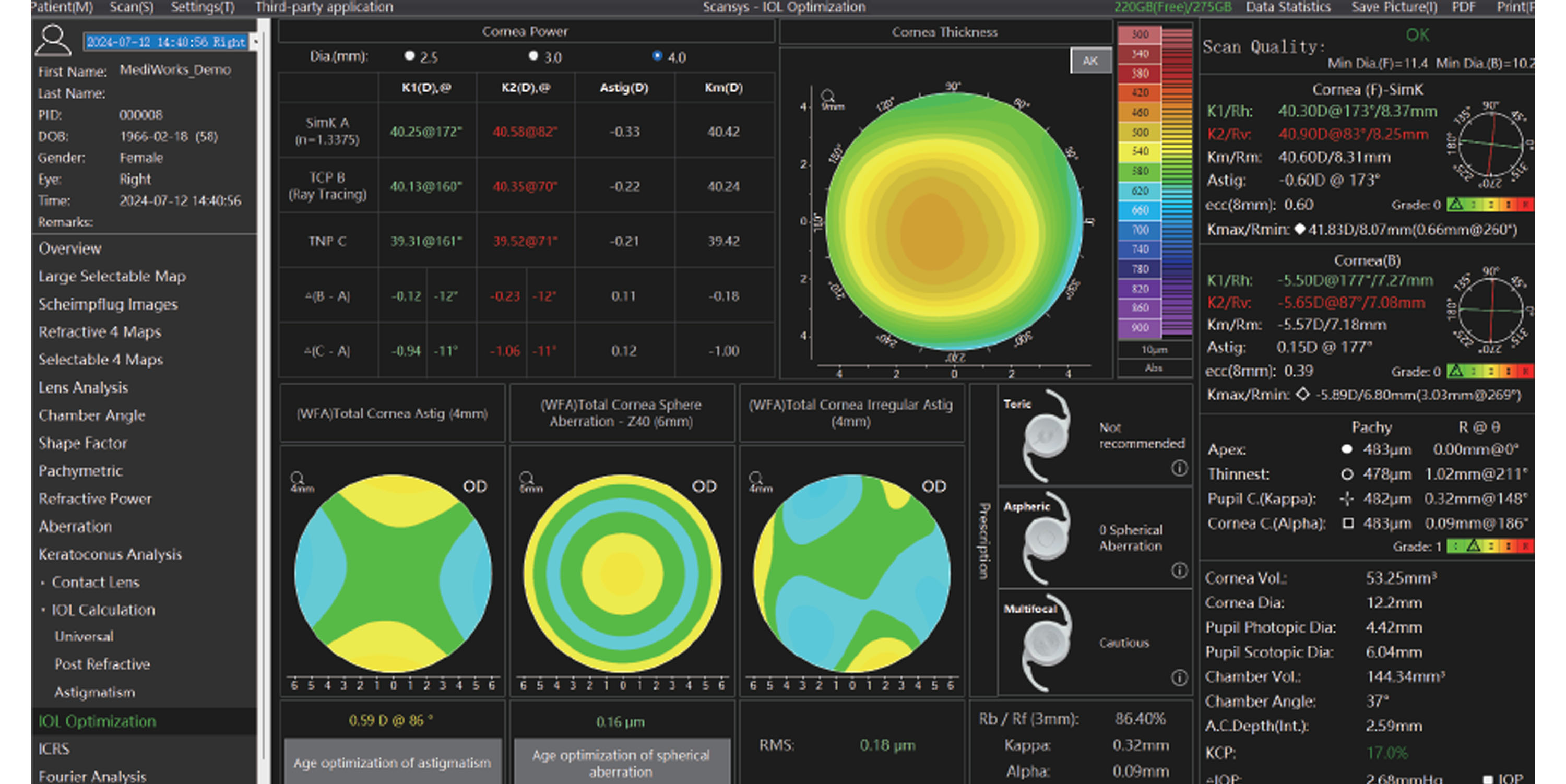Enable the IOP checkbox
The image size is (1566, 784).
pos(1488,779)
